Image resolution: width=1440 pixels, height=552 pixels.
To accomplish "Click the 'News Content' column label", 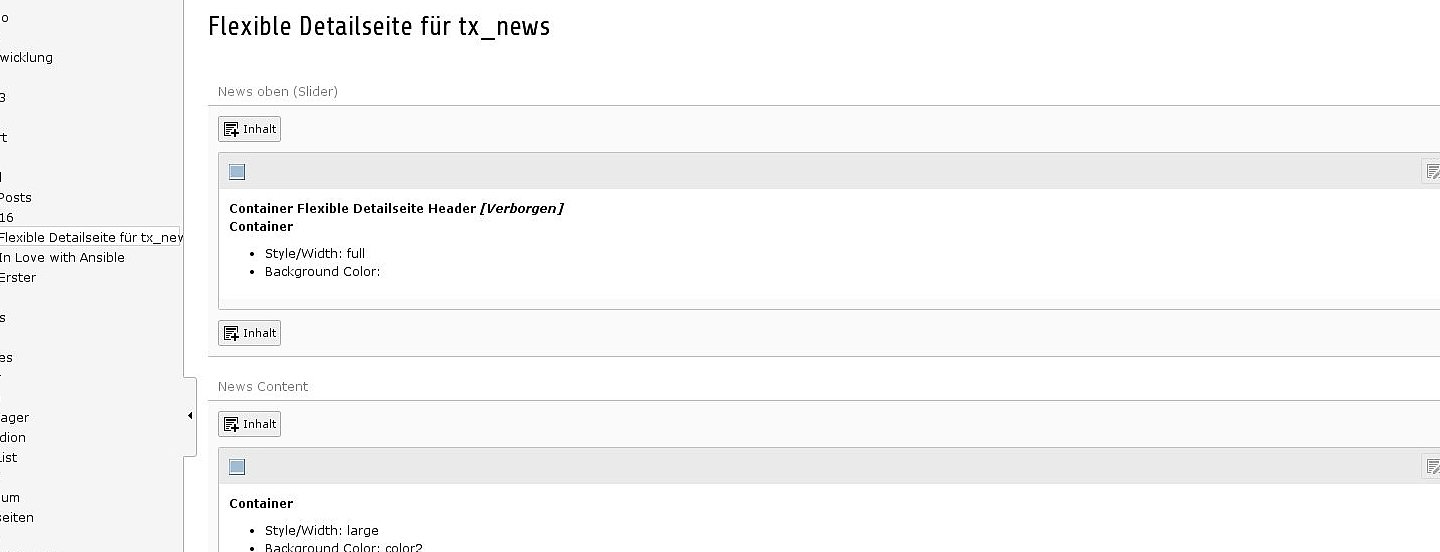I will (x=263, y=386).
